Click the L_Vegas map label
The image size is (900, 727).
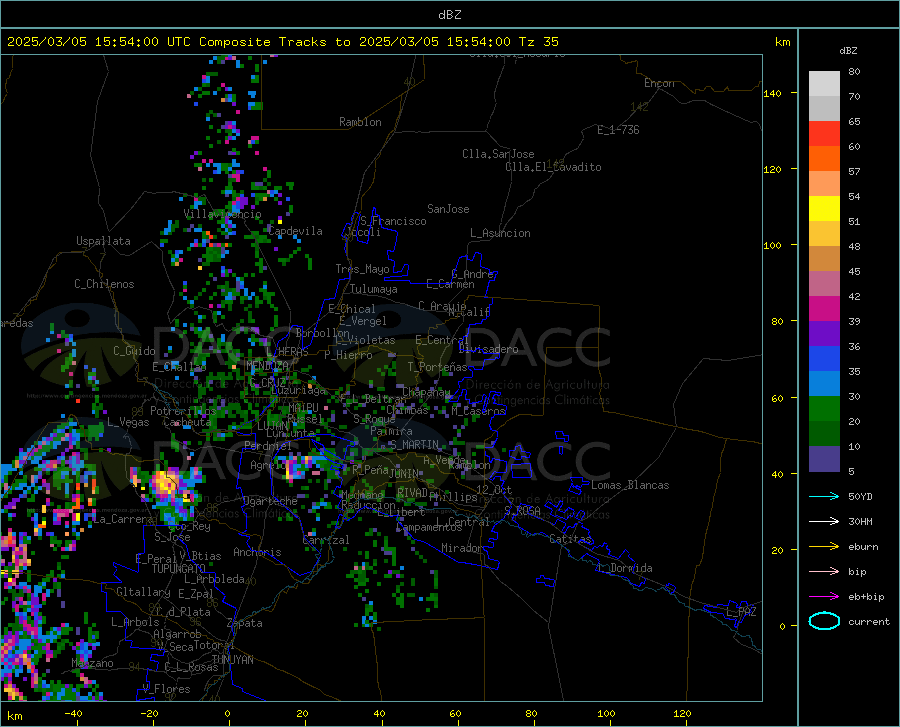pos(128,422)
